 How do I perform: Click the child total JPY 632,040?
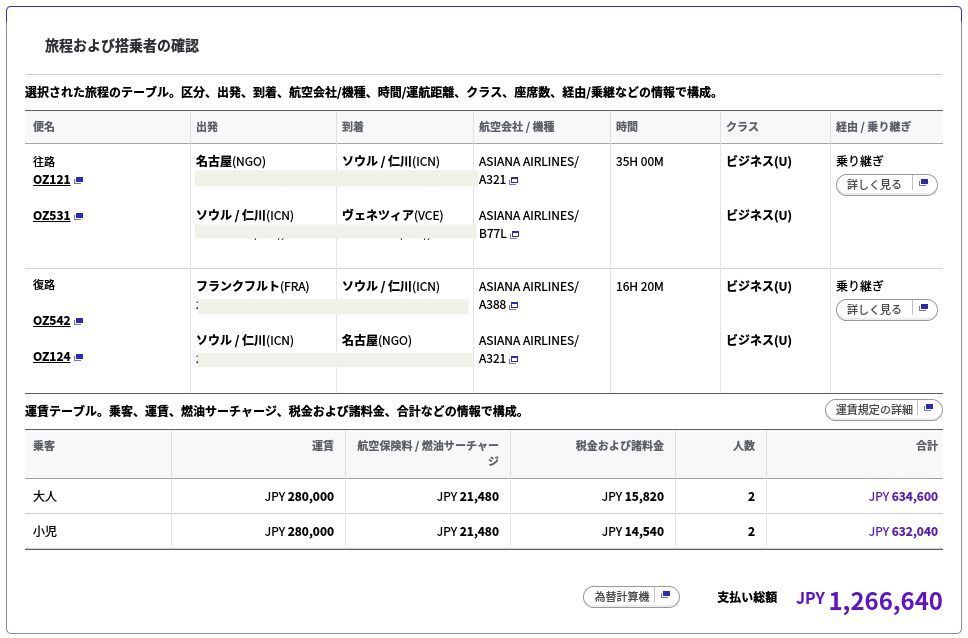(x=903, y=531)
